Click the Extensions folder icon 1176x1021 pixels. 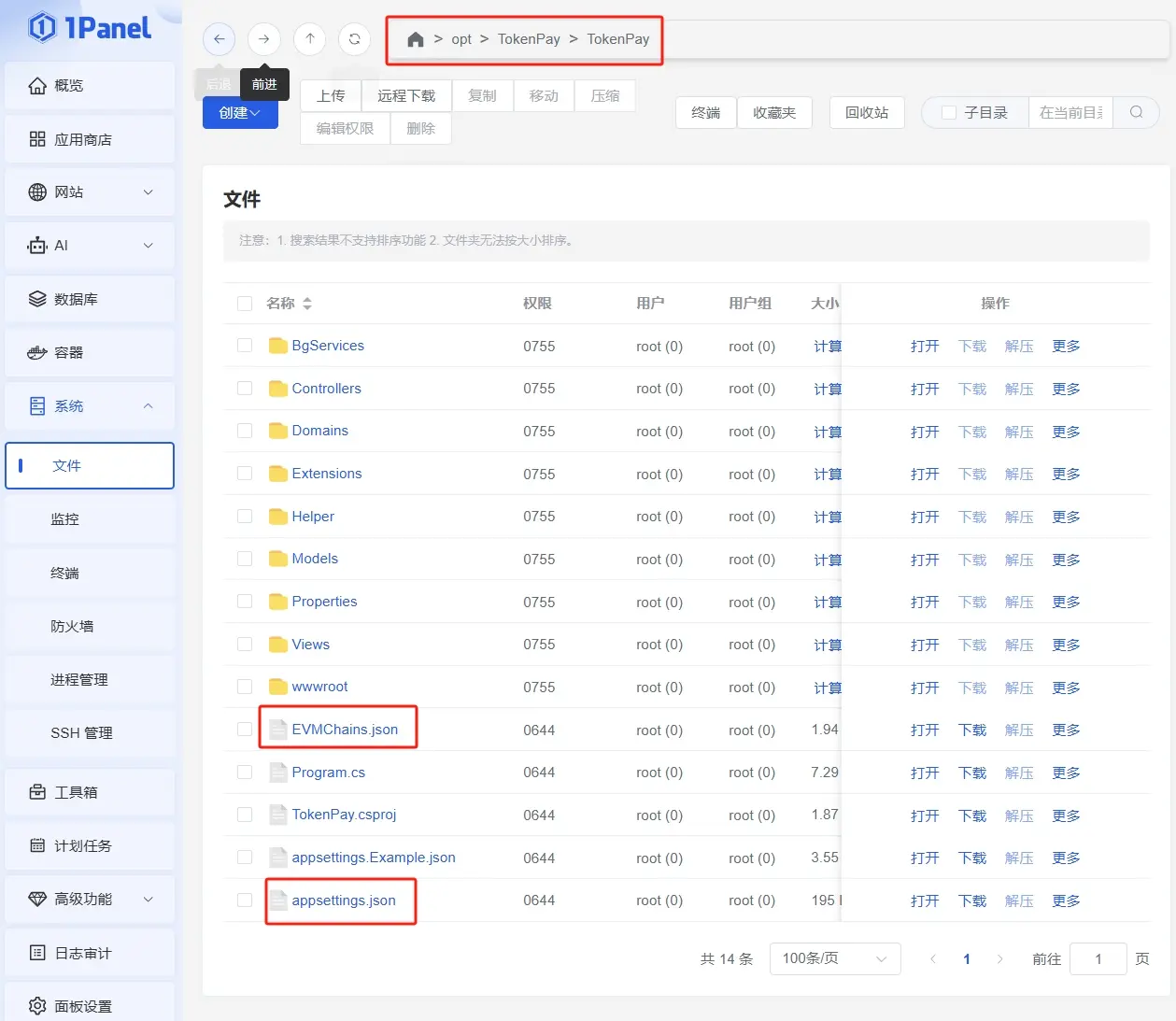click(277, 474)
